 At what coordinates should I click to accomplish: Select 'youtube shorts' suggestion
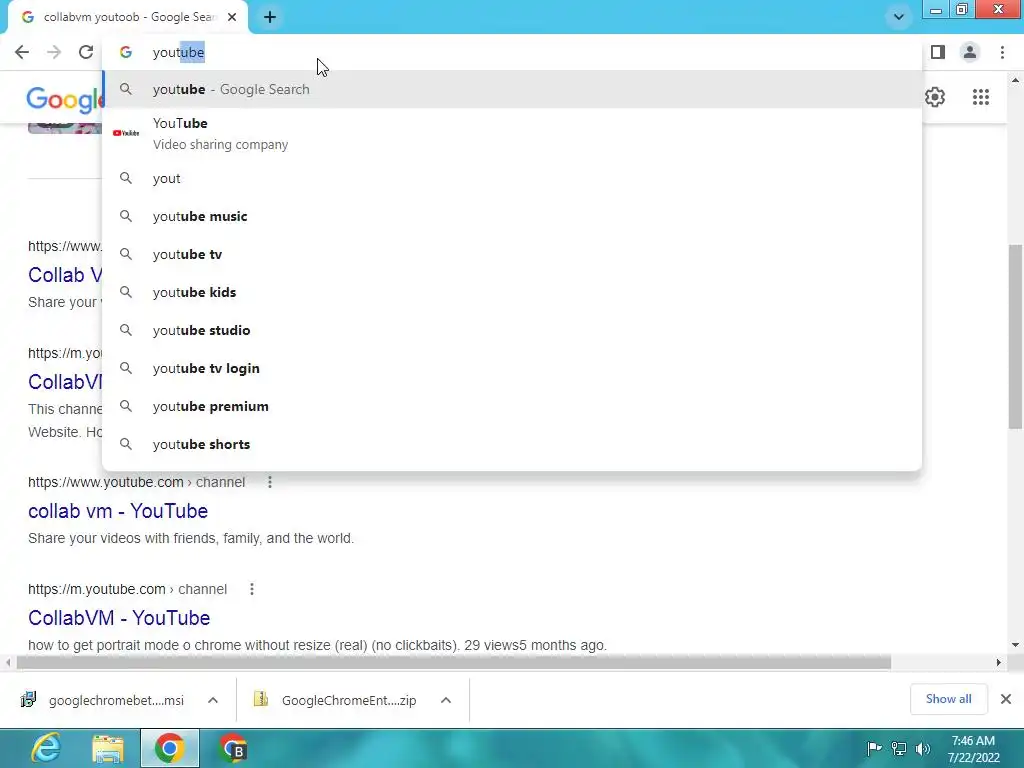(x=513, y=444)
